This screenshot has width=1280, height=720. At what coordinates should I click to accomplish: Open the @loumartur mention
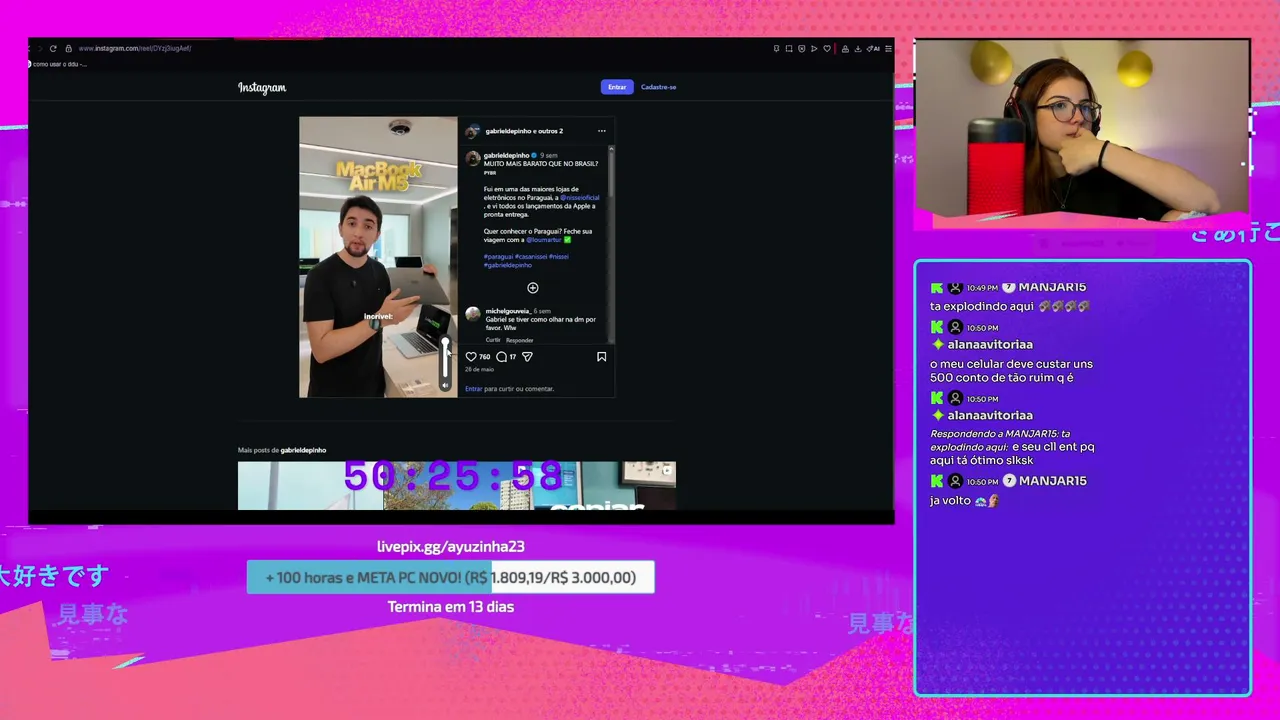544,240
